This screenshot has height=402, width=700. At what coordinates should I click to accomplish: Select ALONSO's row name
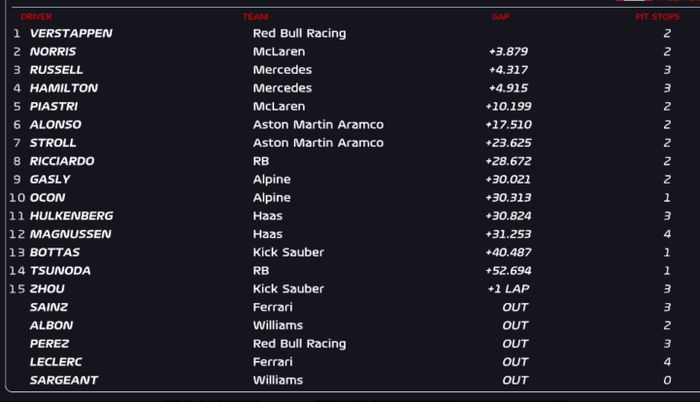[56, 125]
